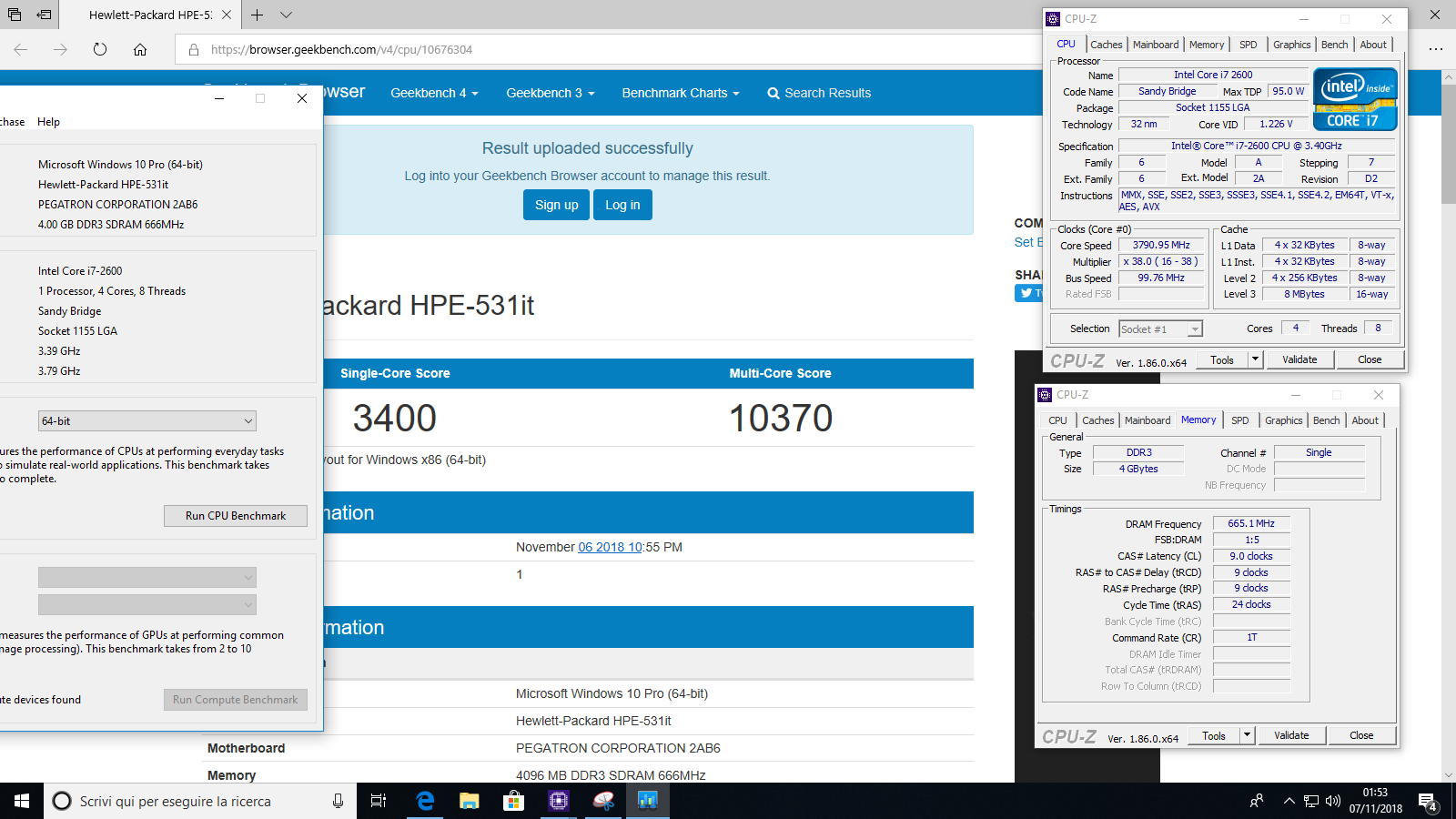Image resolution: width=1456 pixels, height=819 pixels.
Task: Open the Geekbench taskbar icon
Action: 648,801
